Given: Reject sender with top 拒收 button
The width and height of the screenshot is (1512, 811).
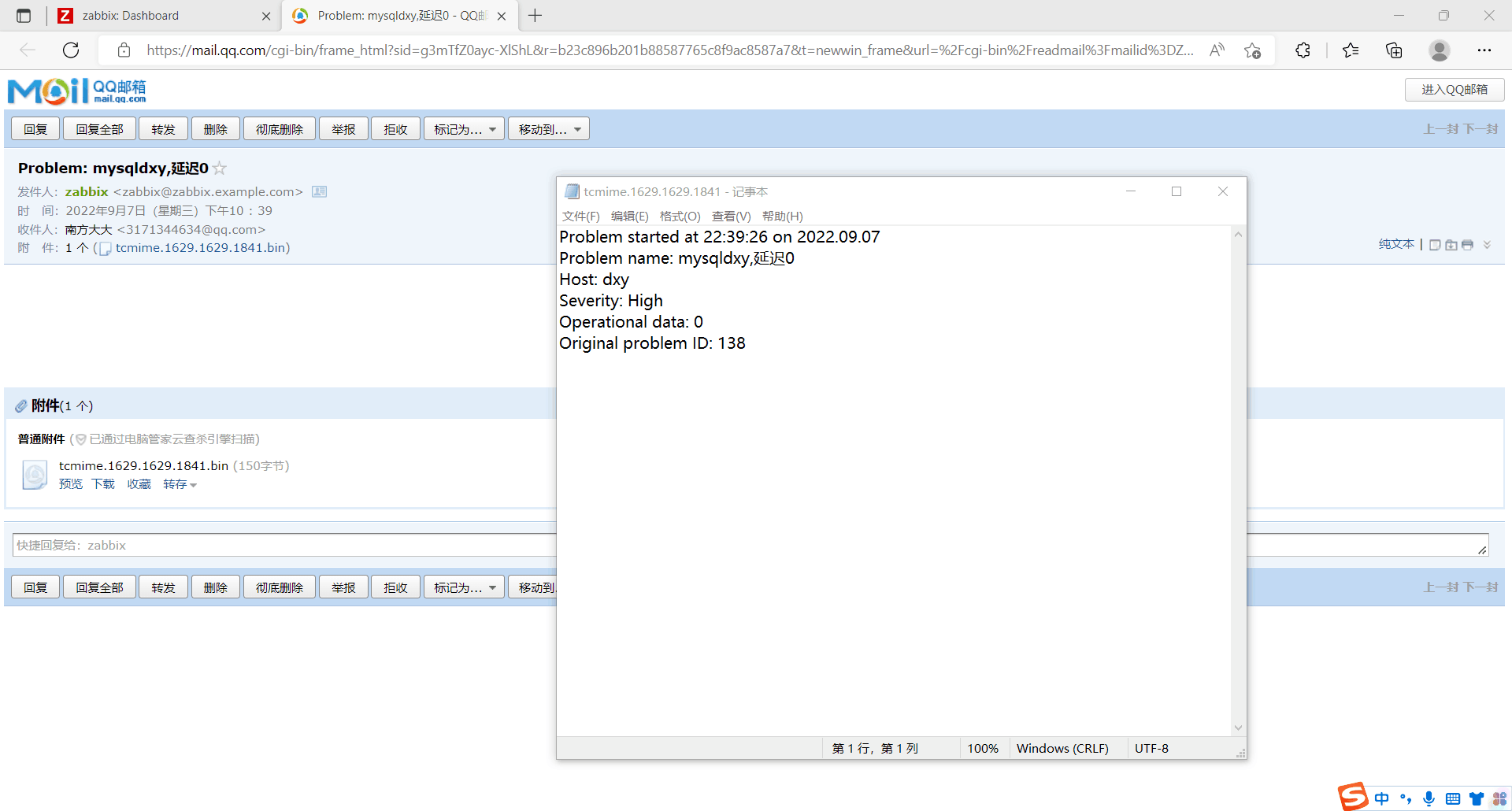Looking at the screenshot, I should [x=395, y=129].
